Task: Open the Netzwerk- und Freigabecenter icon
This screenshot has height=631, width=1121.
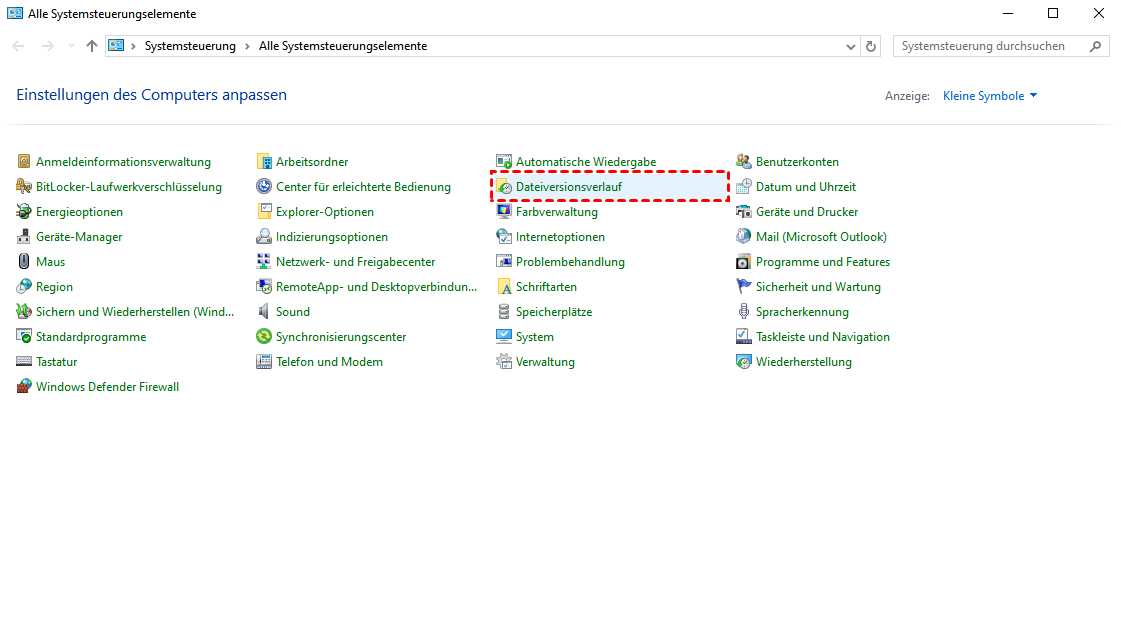Action: pyautogui.click(x=265, y=262)
